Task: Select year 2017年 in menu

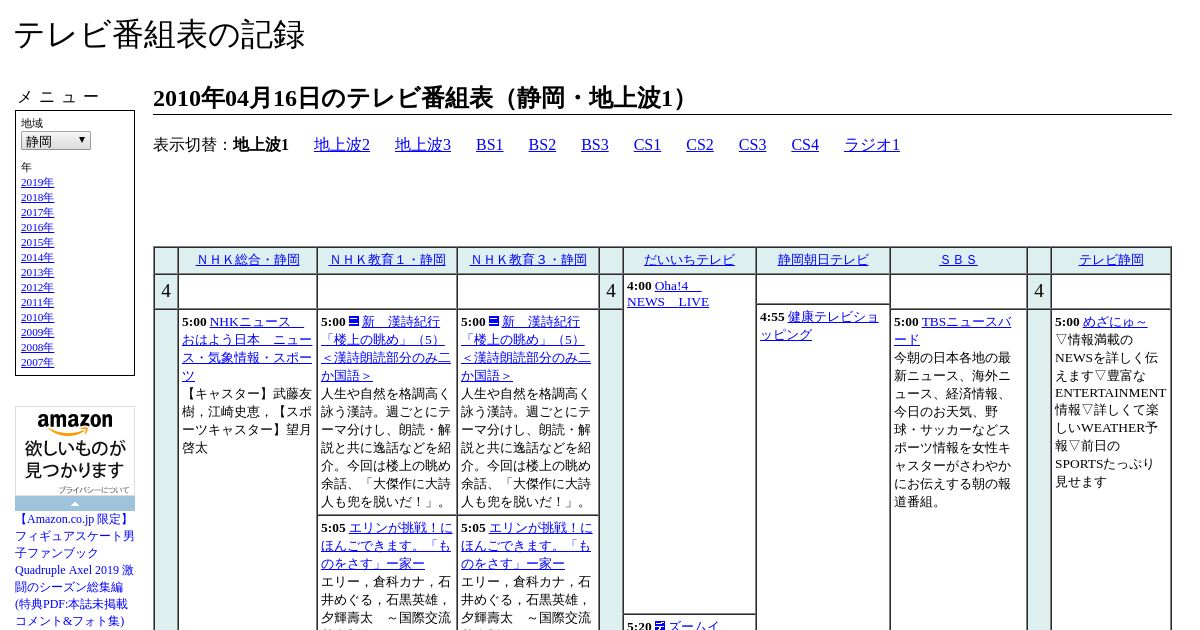Action: [x=37, y=213]
